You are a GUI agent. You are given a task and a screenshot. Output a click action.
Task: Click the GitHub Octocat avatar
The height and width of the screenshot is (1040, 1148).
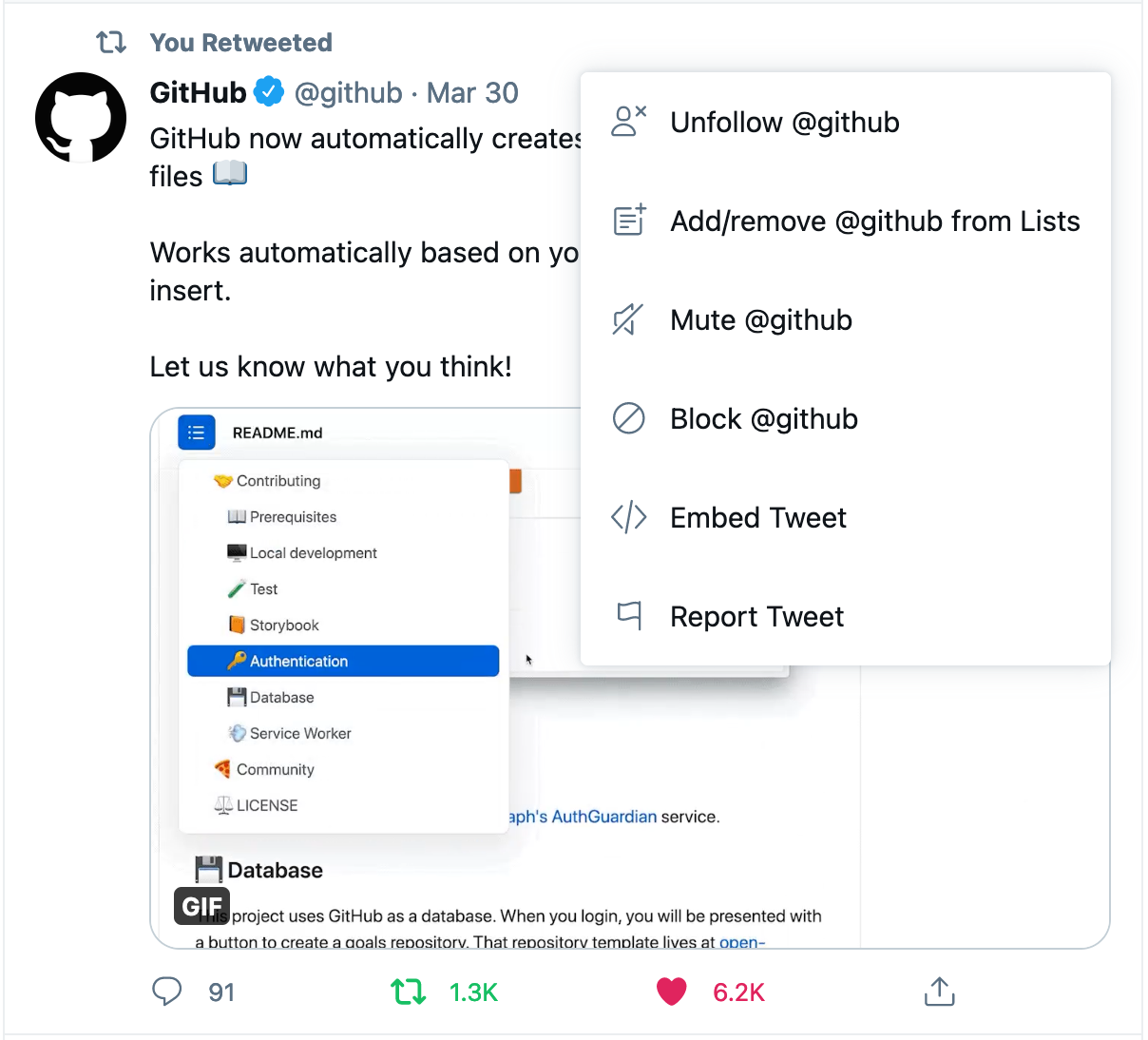click(x=81, y=118)
